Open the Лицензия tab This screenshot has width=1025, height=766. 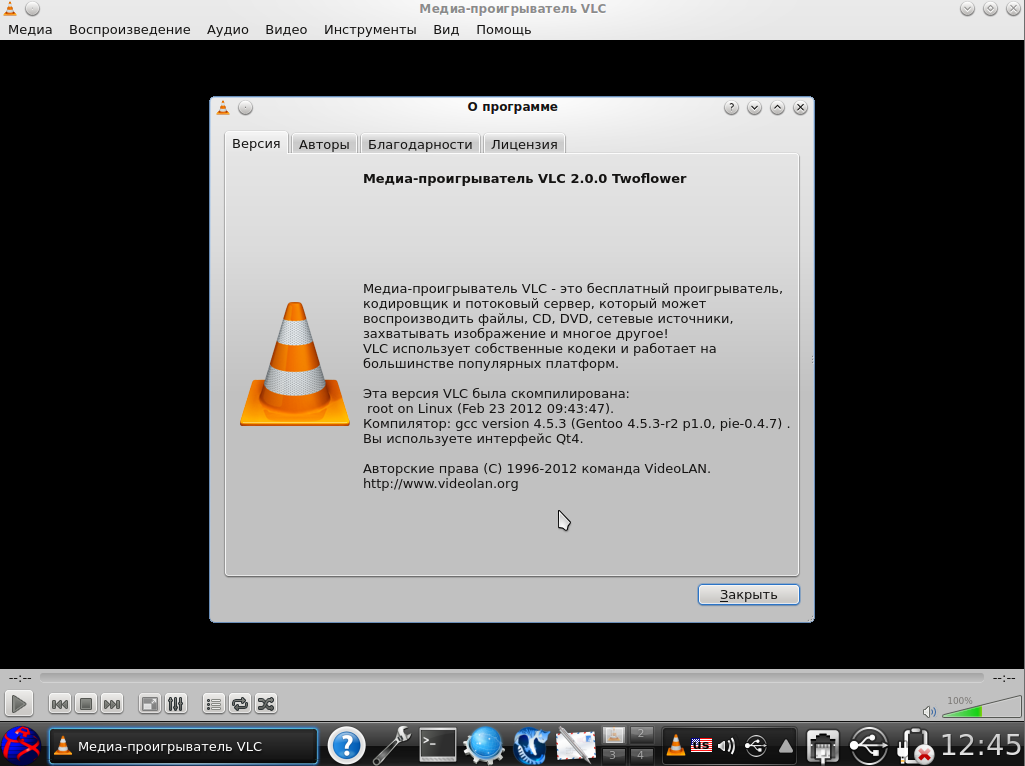click(524, 144)
